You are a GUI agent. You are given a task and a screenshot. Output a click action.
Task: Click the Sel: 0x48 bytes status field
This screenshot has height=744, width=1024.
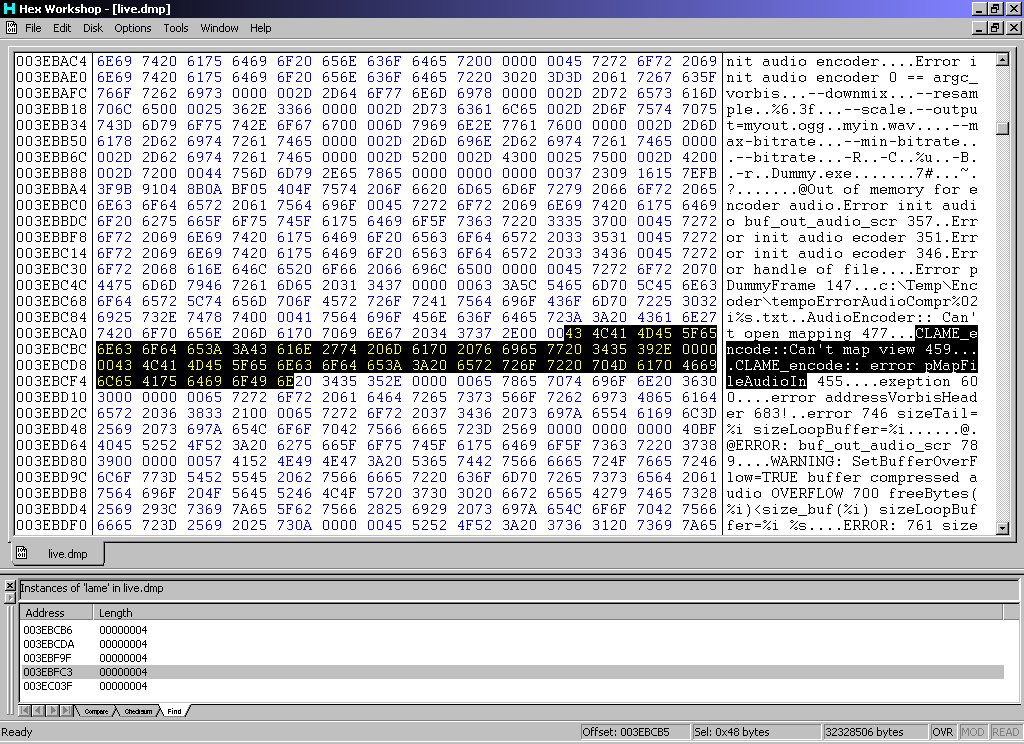click(x=755, y=732)
